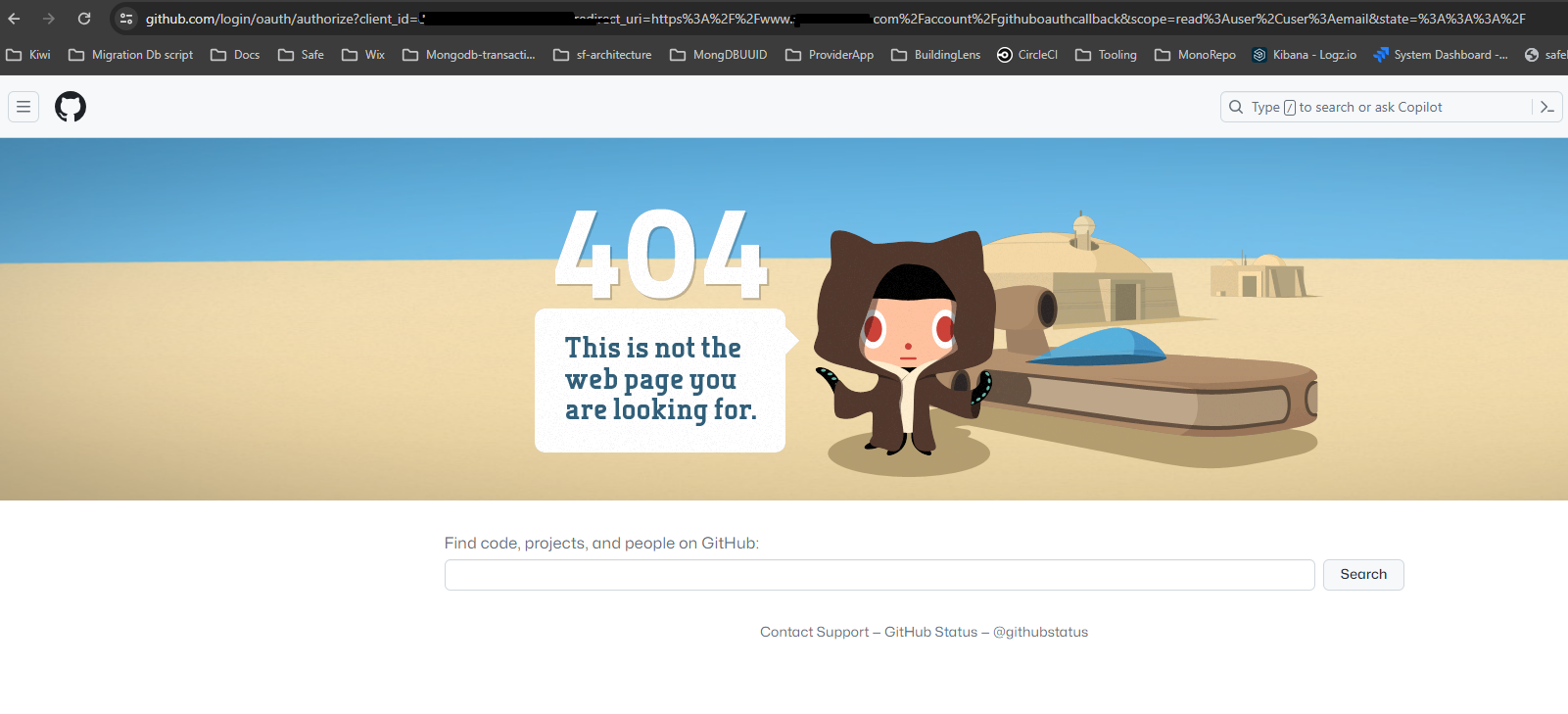1568x714 pixels.
Task: Open the ProviderApp bookmark folder
Action: tap(830, 55)
